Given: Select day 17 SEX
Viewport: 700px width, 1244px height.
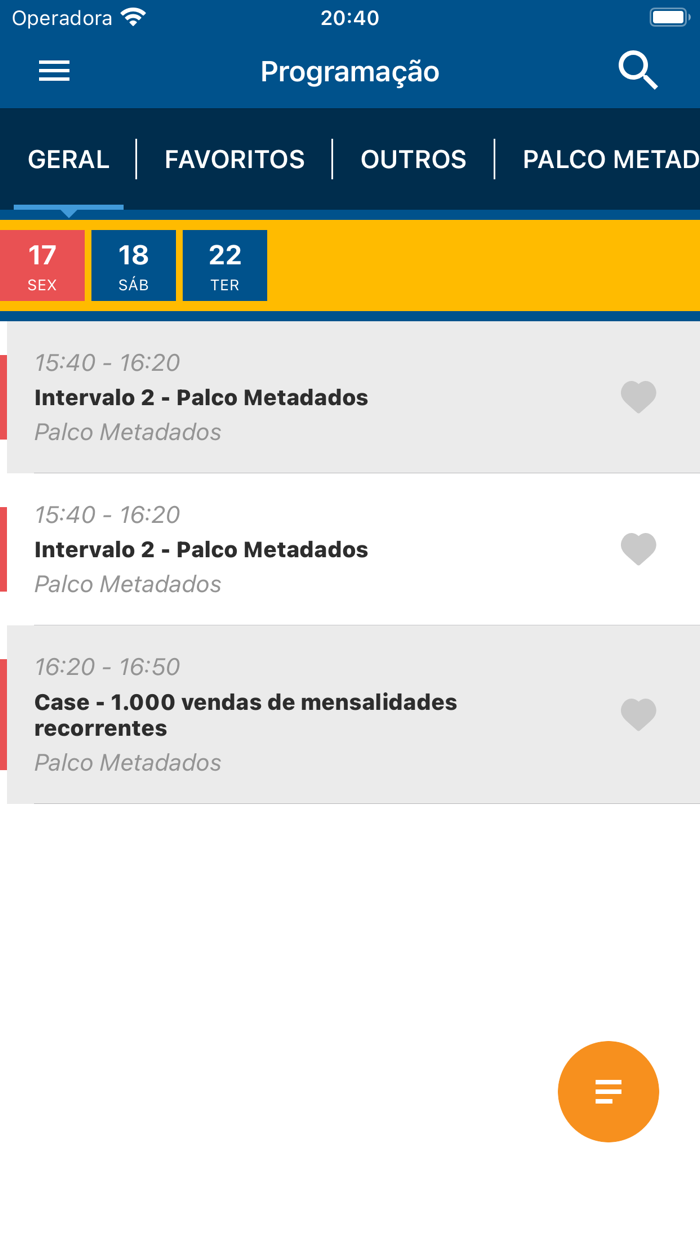Looking at the screenshot, I should point(43,265).
